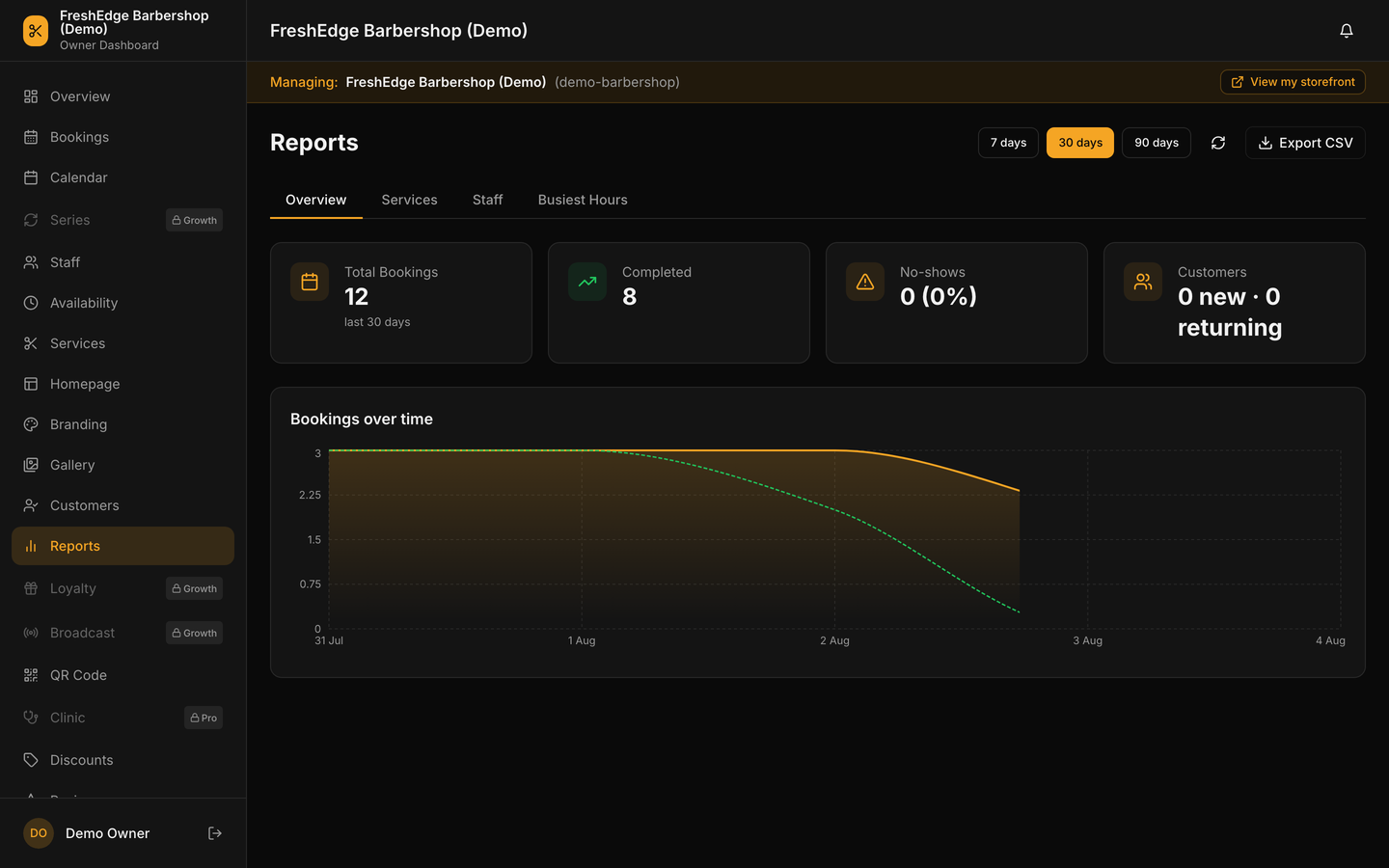The image size is (1389, 868).
Task: Switch to the Services reports tab
Action: (409, 200)
